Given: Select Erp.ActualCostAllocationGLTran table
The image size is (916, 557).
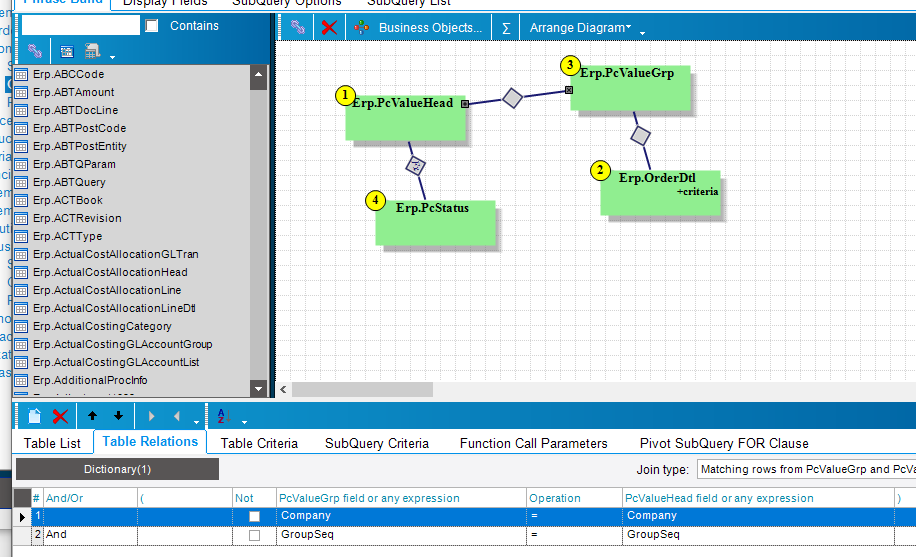Looking at the screenshot, I should coord(116,254).
